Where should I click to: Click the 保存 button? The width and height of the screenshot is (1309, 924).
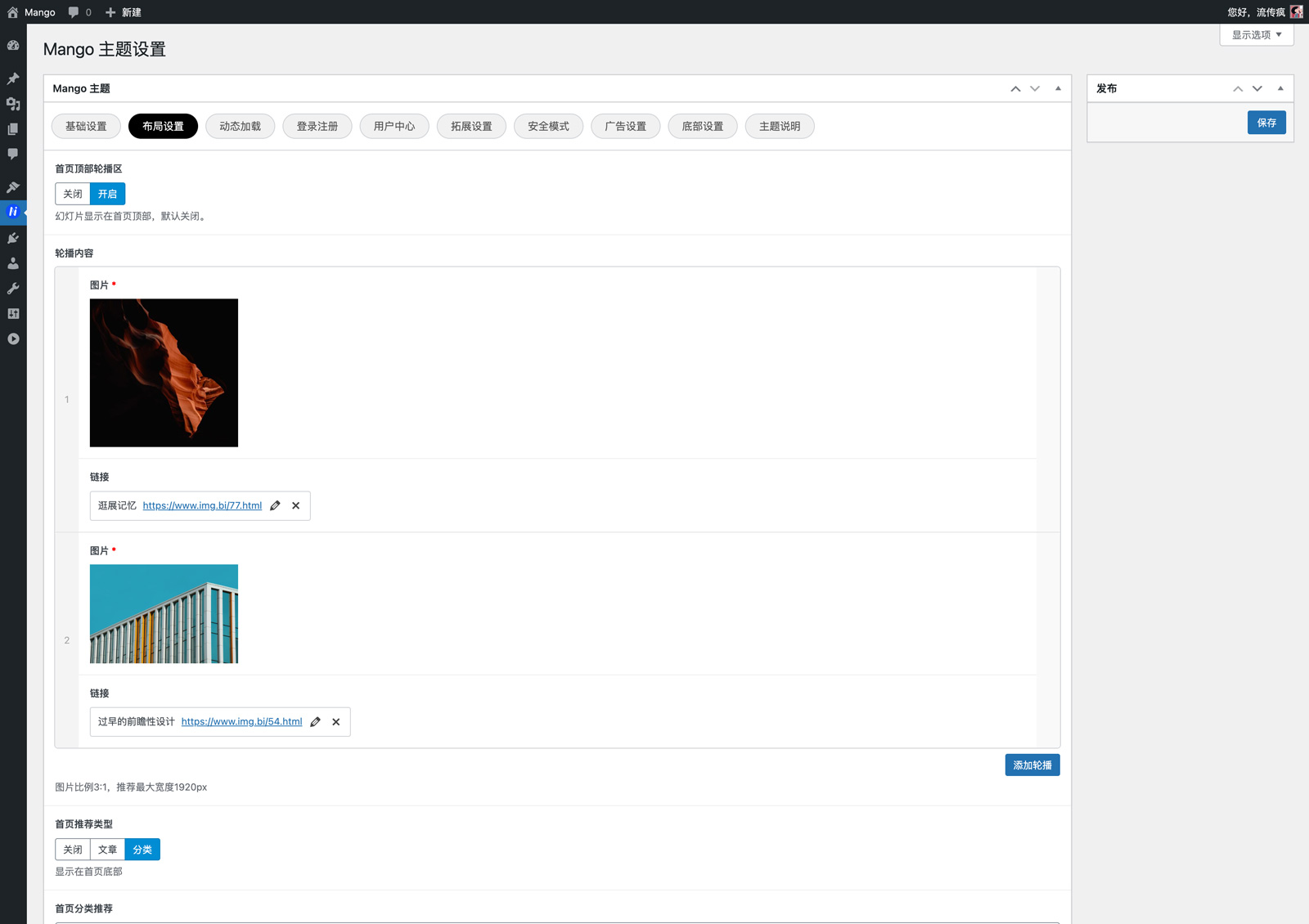tap(1266, 123)
